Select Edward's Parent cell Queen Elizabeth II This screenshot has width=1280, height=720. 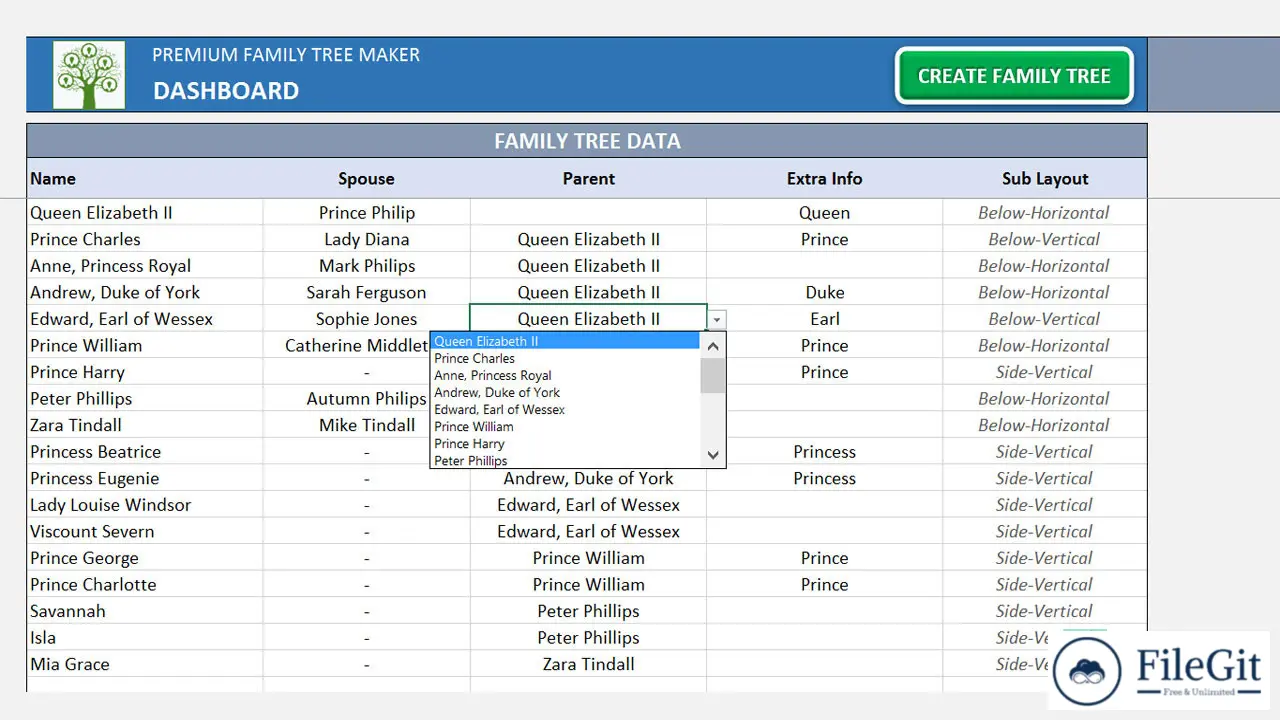click(x=588, y=319)
